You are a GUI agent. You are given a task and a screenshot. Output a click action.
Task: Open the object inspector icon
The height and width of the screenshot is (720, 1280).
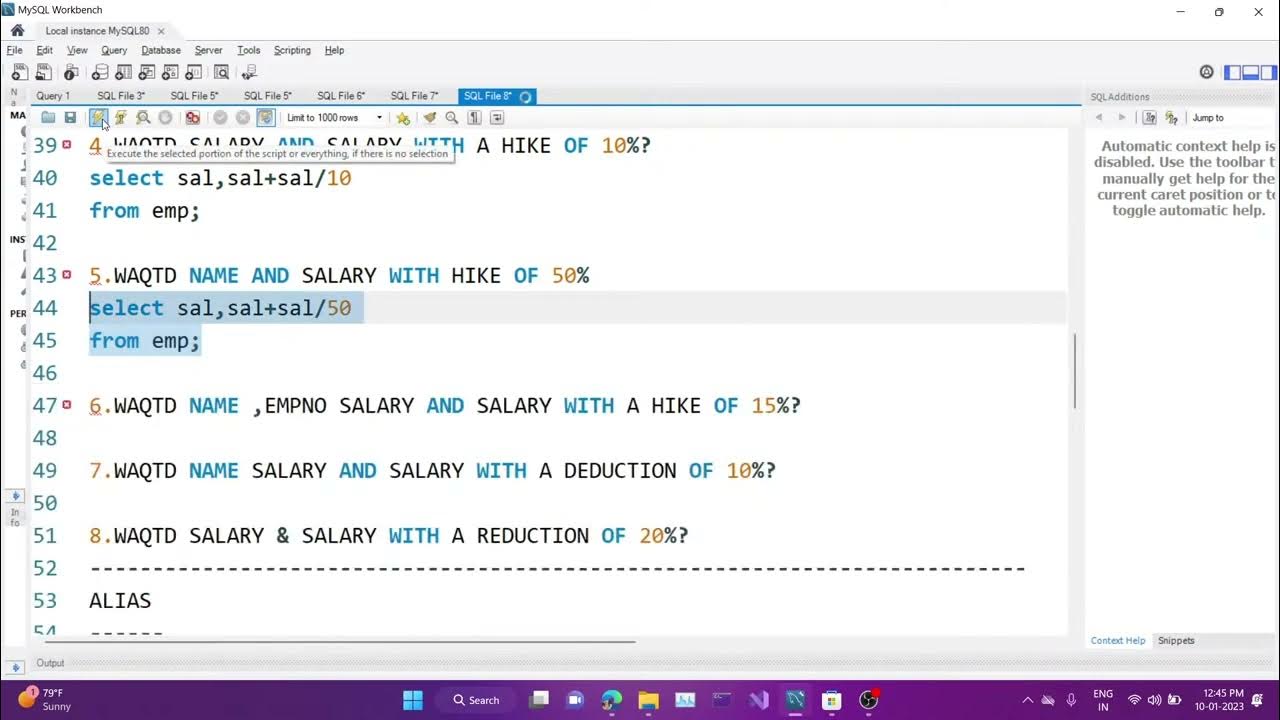click(71, 72)
